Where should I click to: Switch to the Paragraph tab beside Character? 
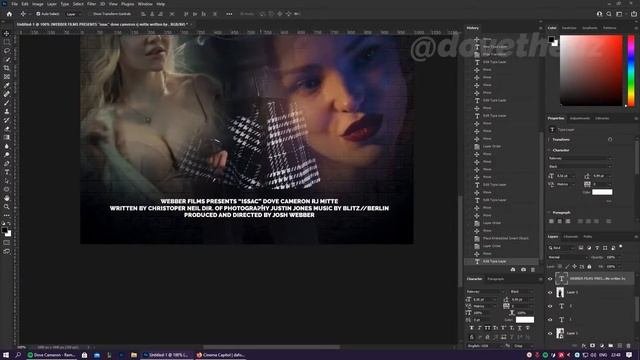(x=496, y=279)
